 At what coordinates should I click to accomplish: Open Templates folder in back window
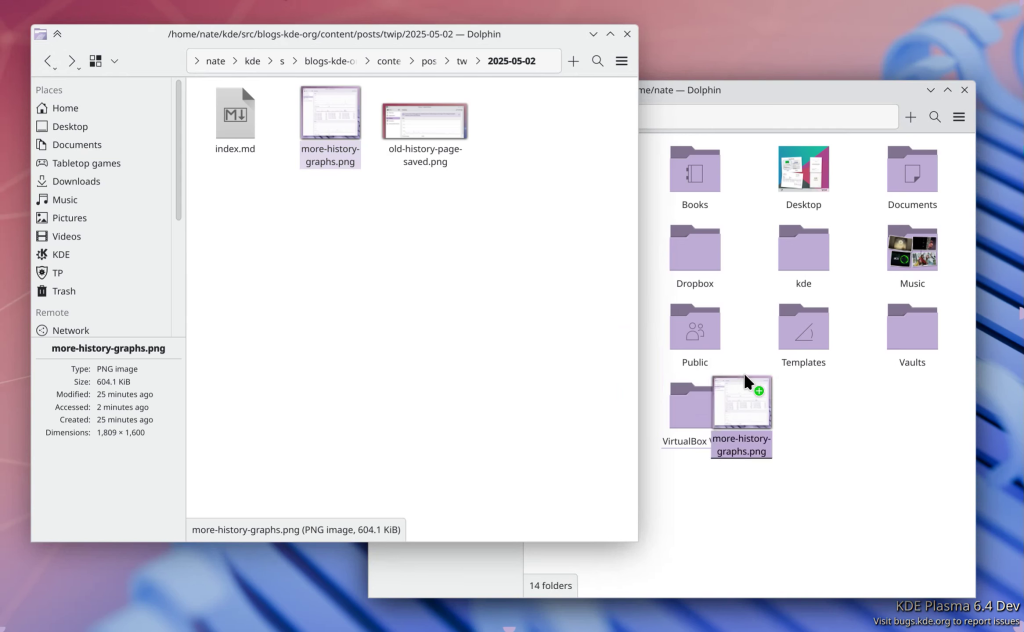(803, 336)
